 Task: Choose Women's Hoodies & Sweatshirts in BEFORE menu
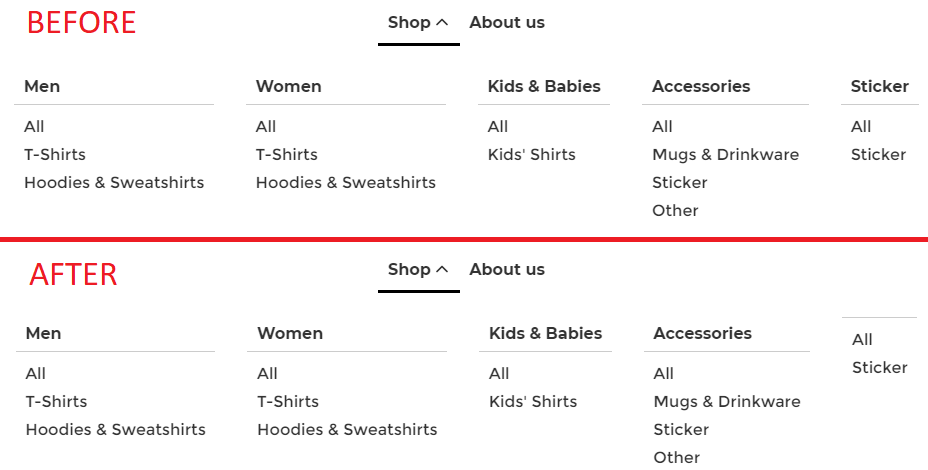[346, 183]
